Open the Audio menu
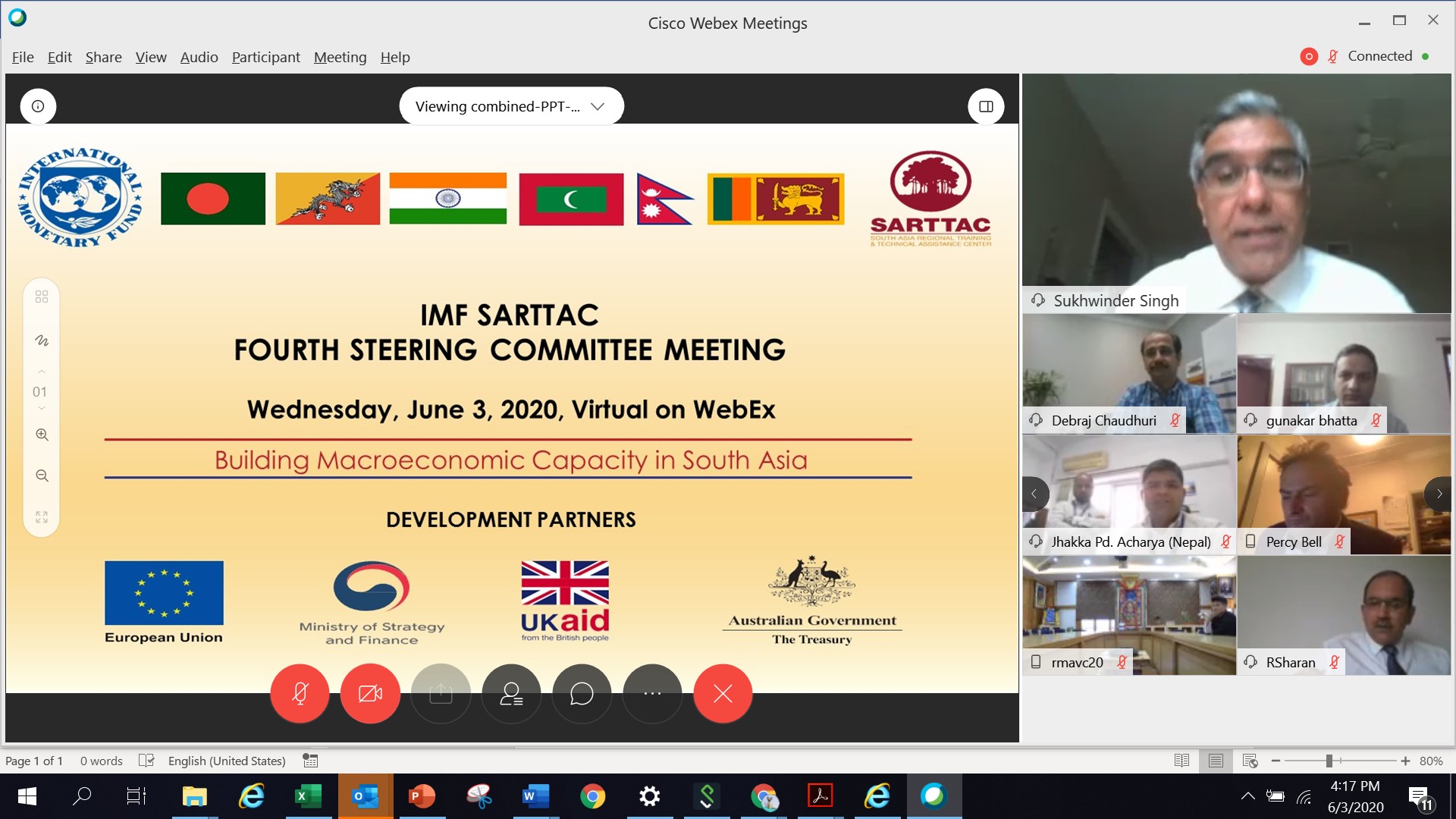The image size is (1456, 819). [199, 57]
